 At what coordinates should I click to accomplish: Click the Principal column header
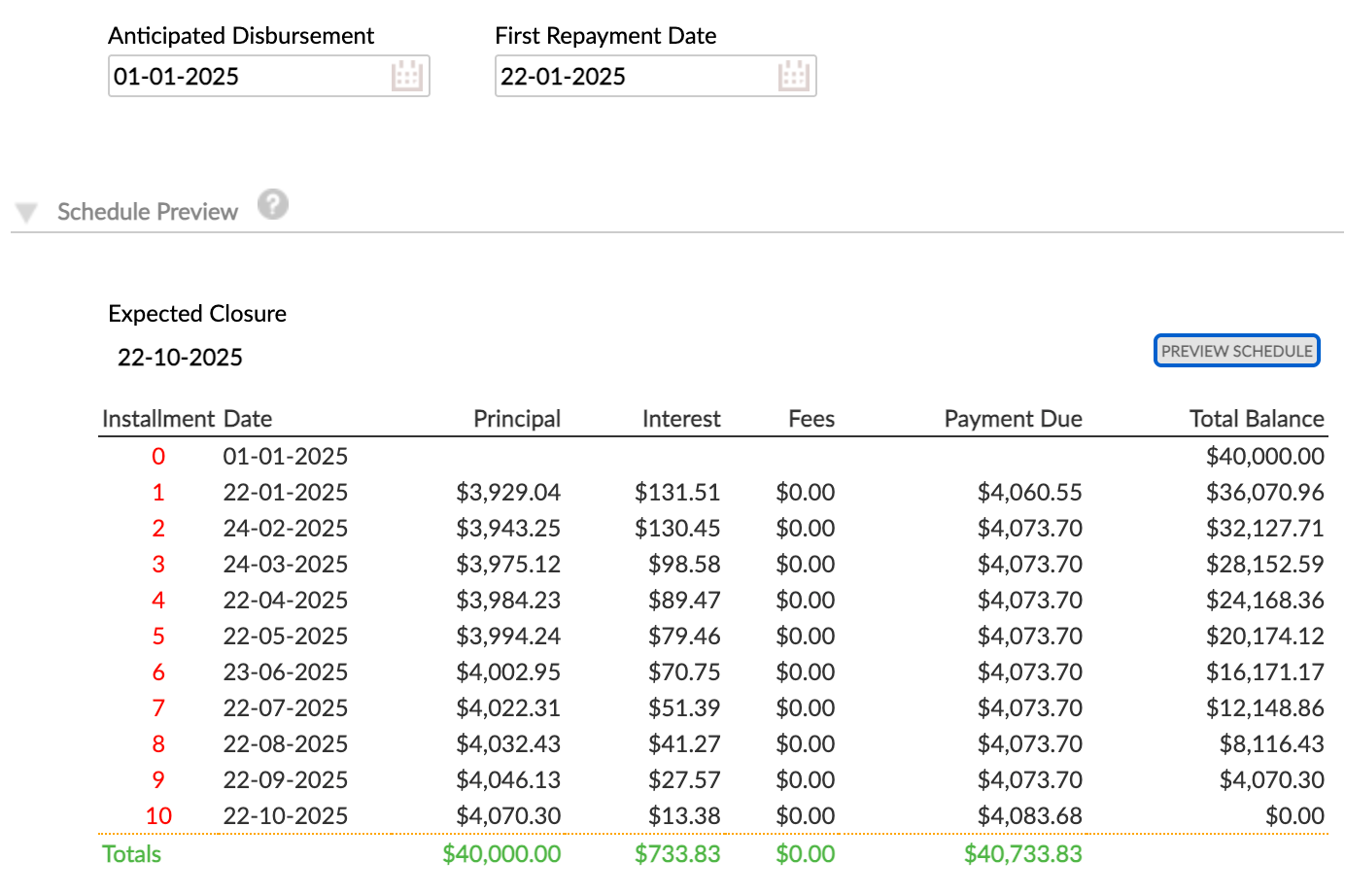point(517,419)
